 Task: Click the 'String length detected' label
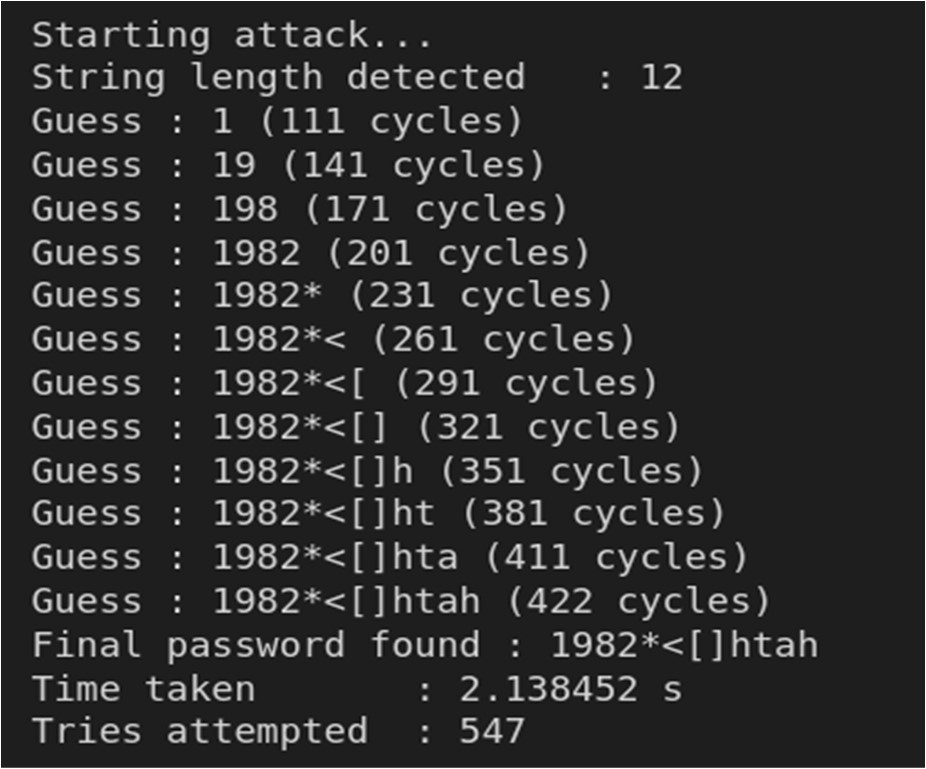[x=277, y=78]
